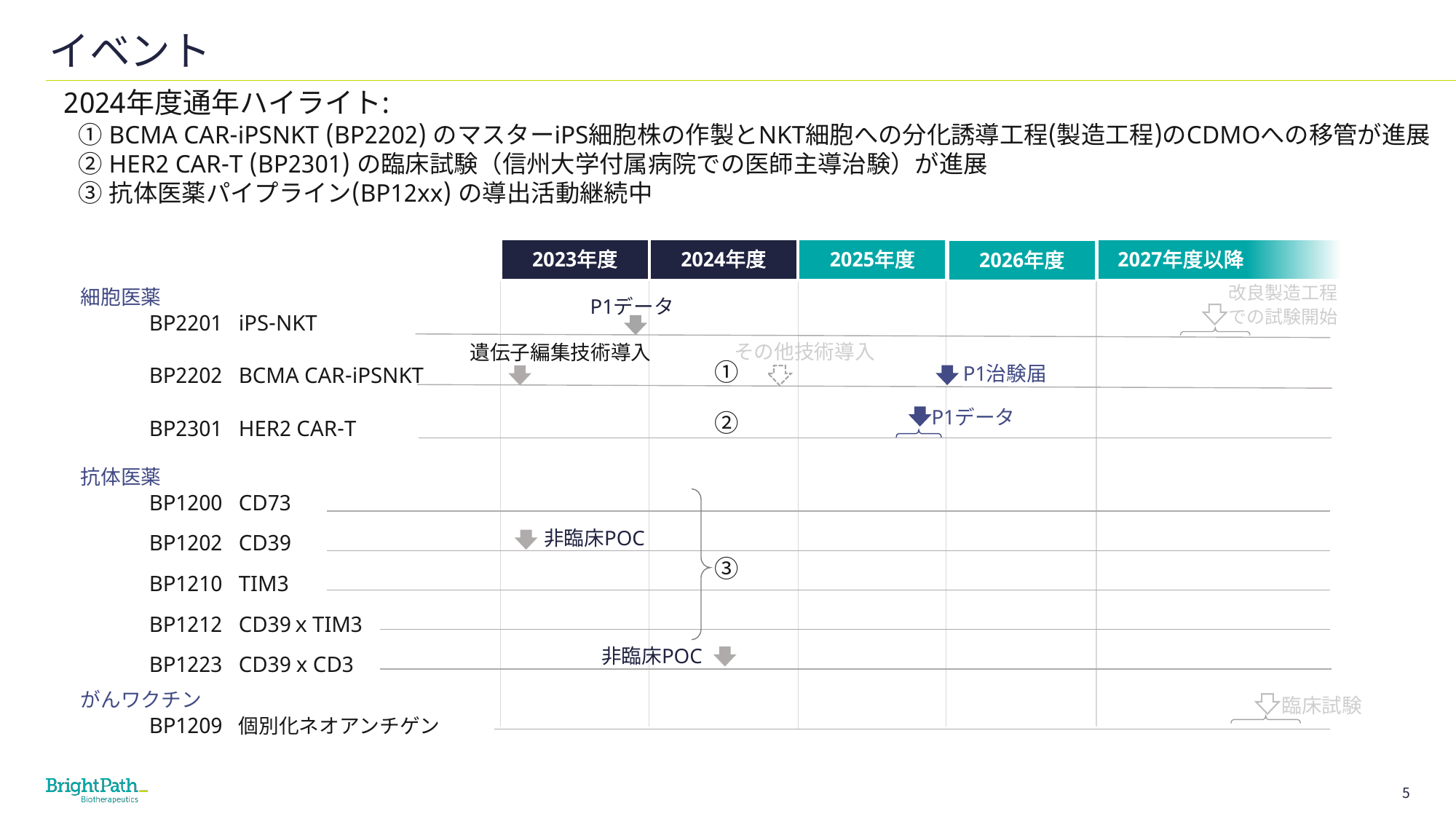Click the 非臨床POC label in BP1202 row
Viewport: 1456px width, 819px height.
pyautogui.click(x=594, y=539)
